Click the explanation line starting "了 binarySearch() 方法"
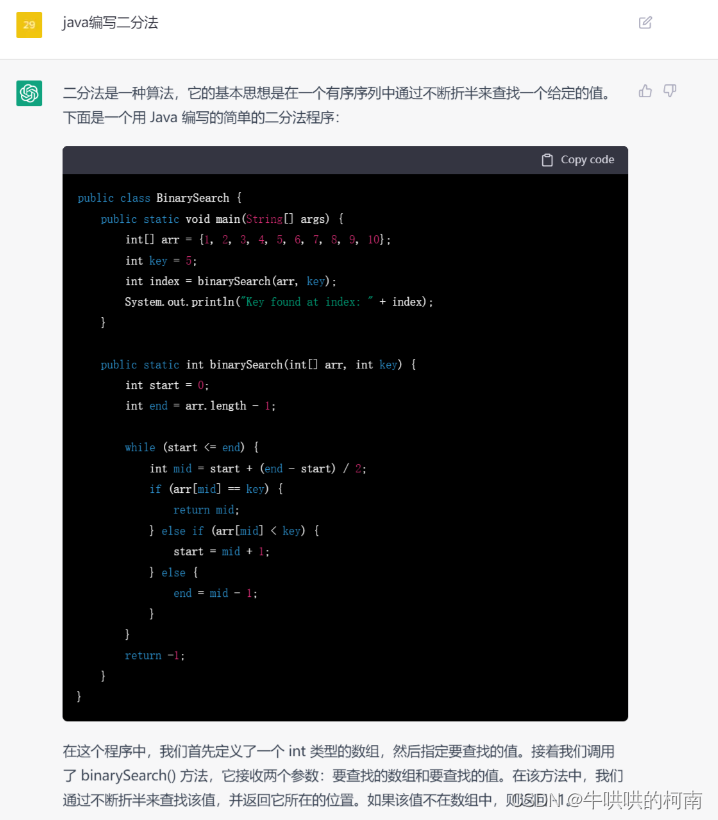This screenshot has height=820, width=718. click(x=343, y=776)
